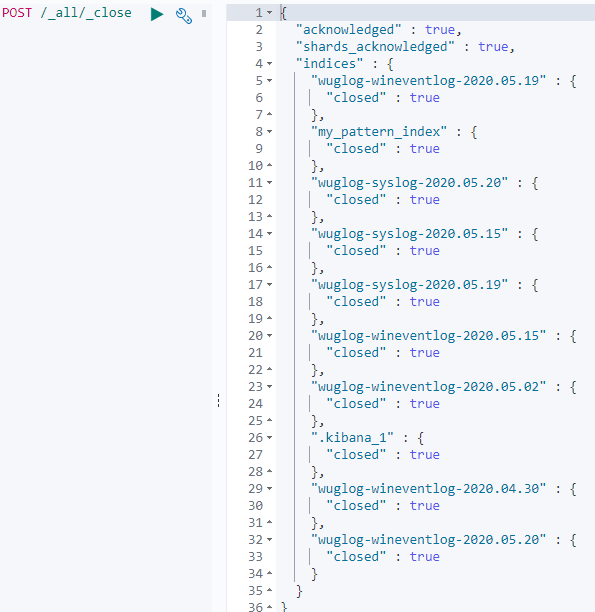Click the wuglog-wineventlog-2020.05.02 index name
The height and width of the screenshot is (612, 595).
point(428,387)
